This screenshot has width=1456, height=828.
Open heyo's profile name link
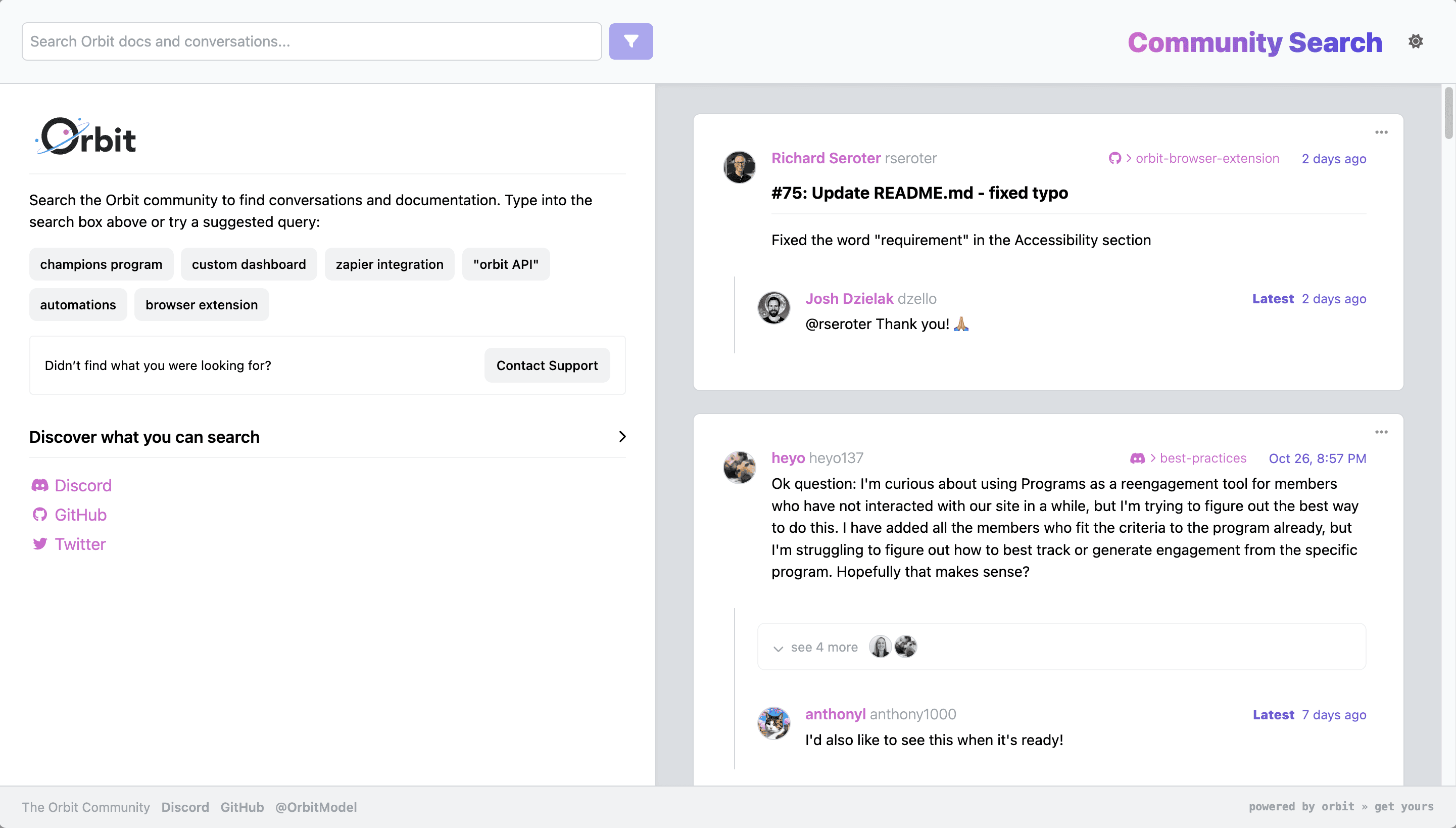[788, 458]
